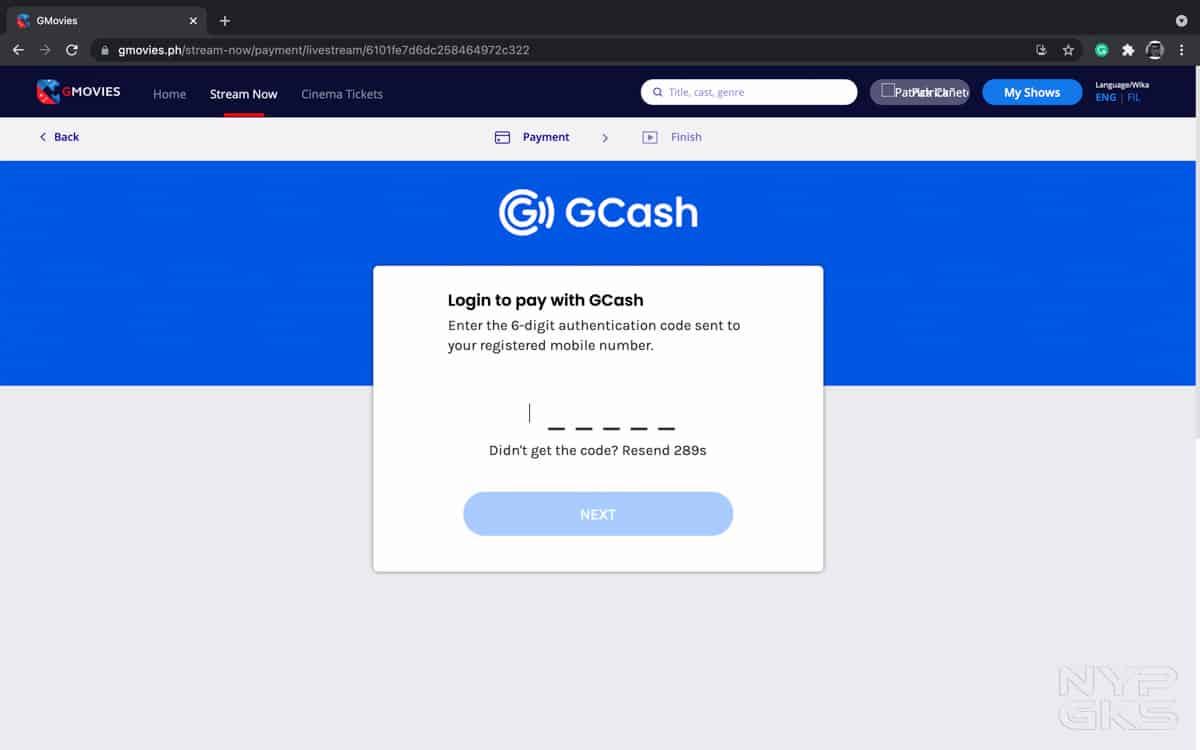
Task: Close the GMovies browser tab
Action: pos(193,20)
